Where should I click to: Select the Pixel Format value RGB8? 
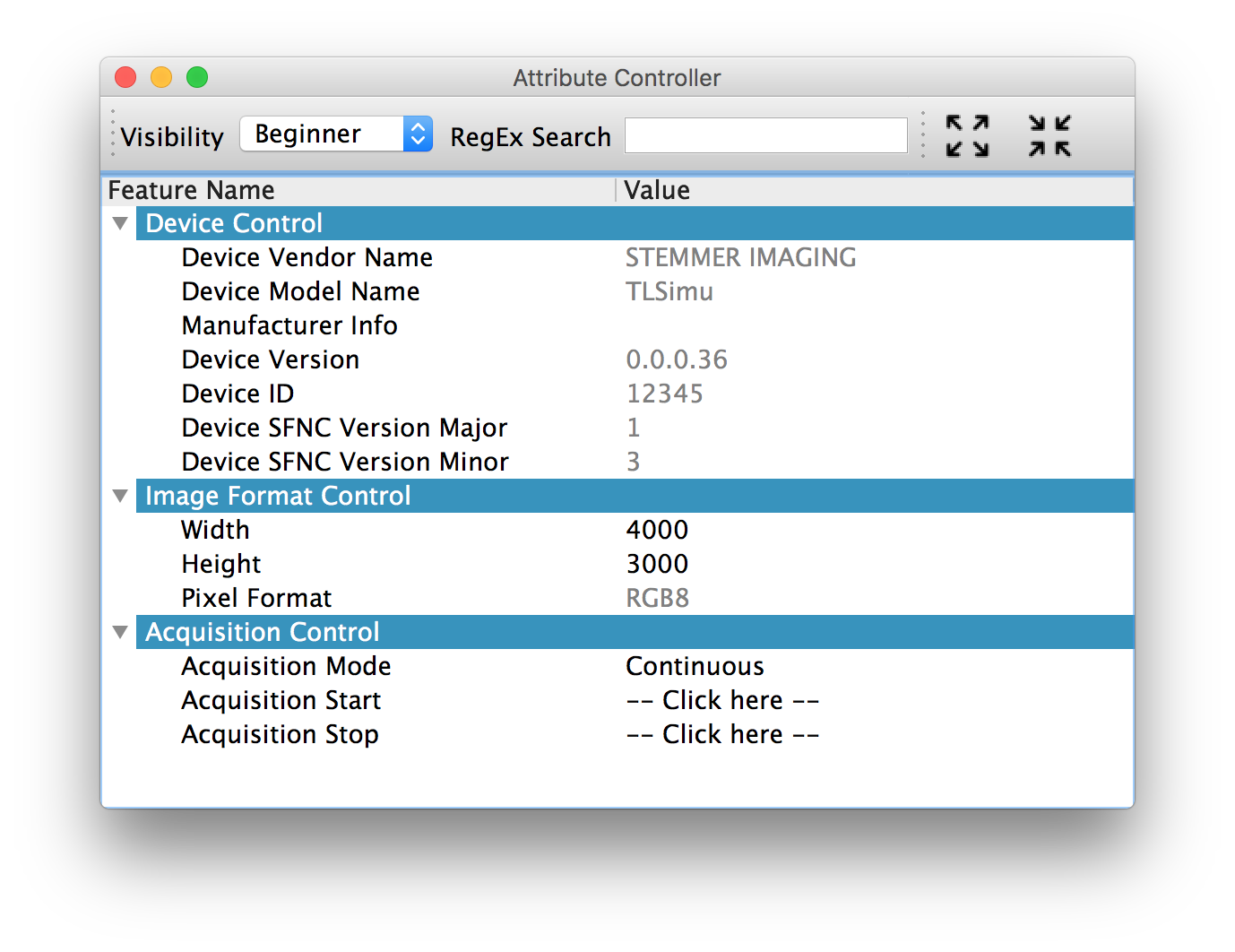coord(657,598)
